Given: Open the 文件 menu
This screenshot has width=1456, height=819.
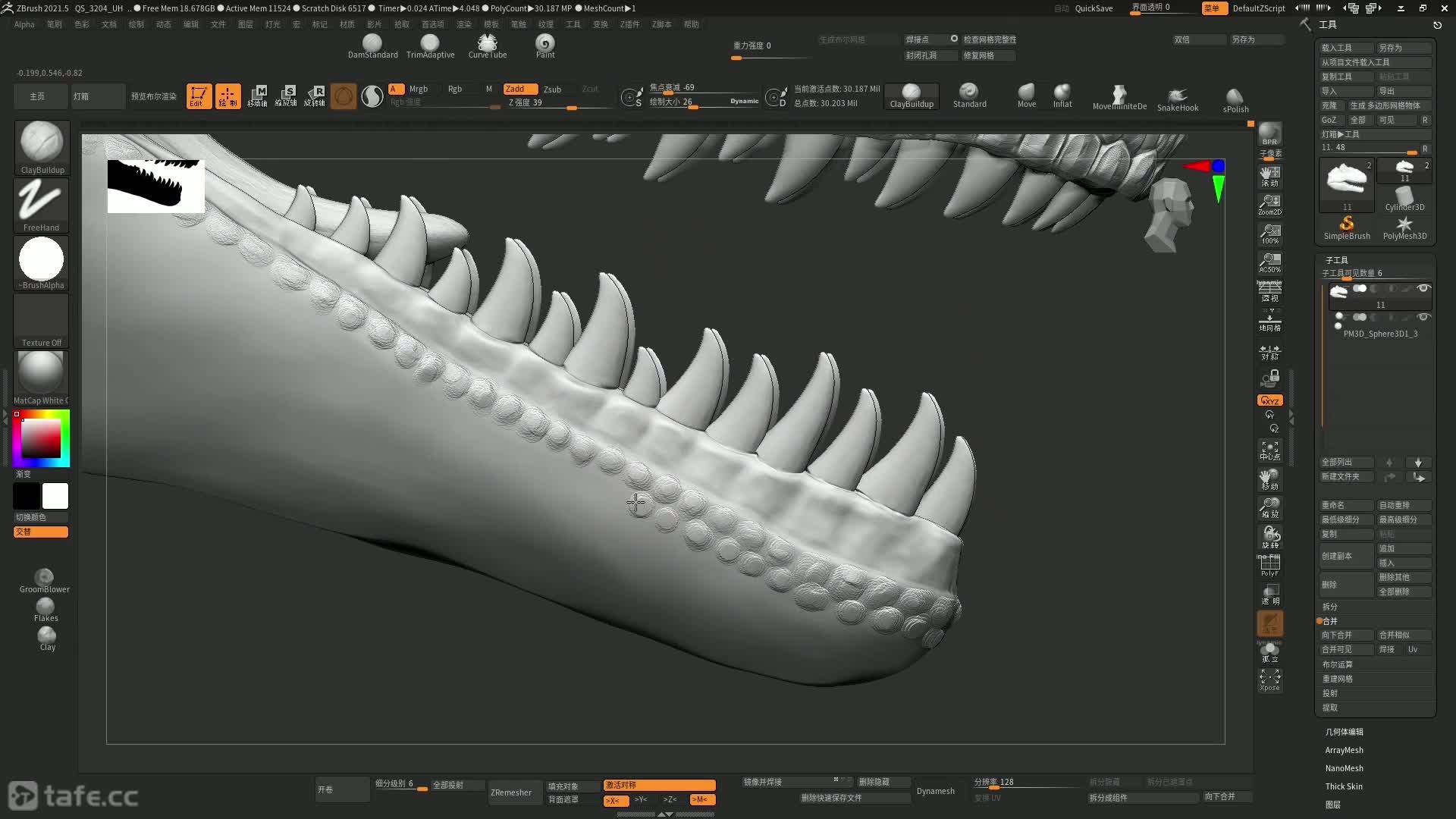Looking at the screenshot, I should pyautogui.click(x=218, y=24).
